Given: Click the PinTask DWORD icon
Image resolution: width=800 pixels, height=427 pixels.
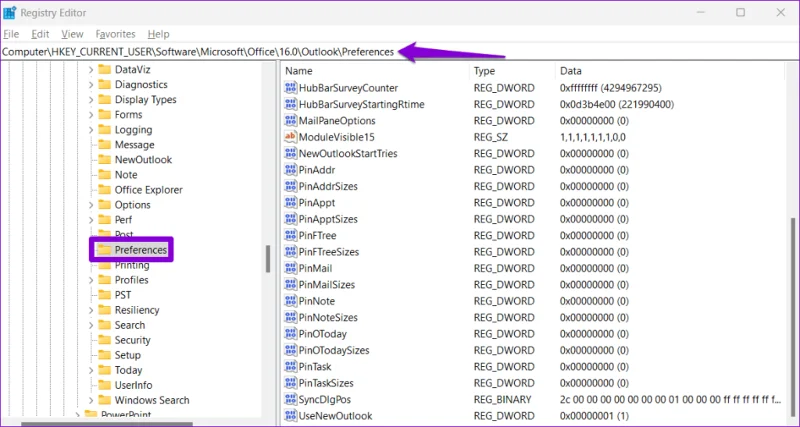Looking at the screenshot, I should point(290,367).
